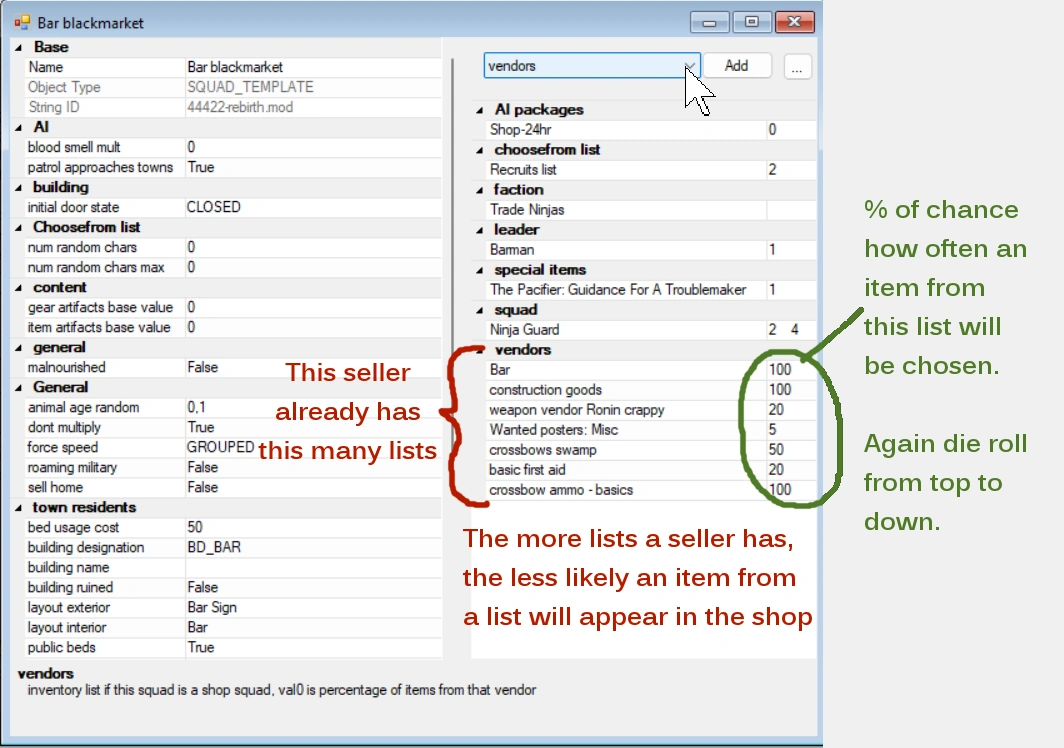Viewport: 1064px width, 748px height.
Task: Collapse the special items section
Action: click(x=479, y=270)
